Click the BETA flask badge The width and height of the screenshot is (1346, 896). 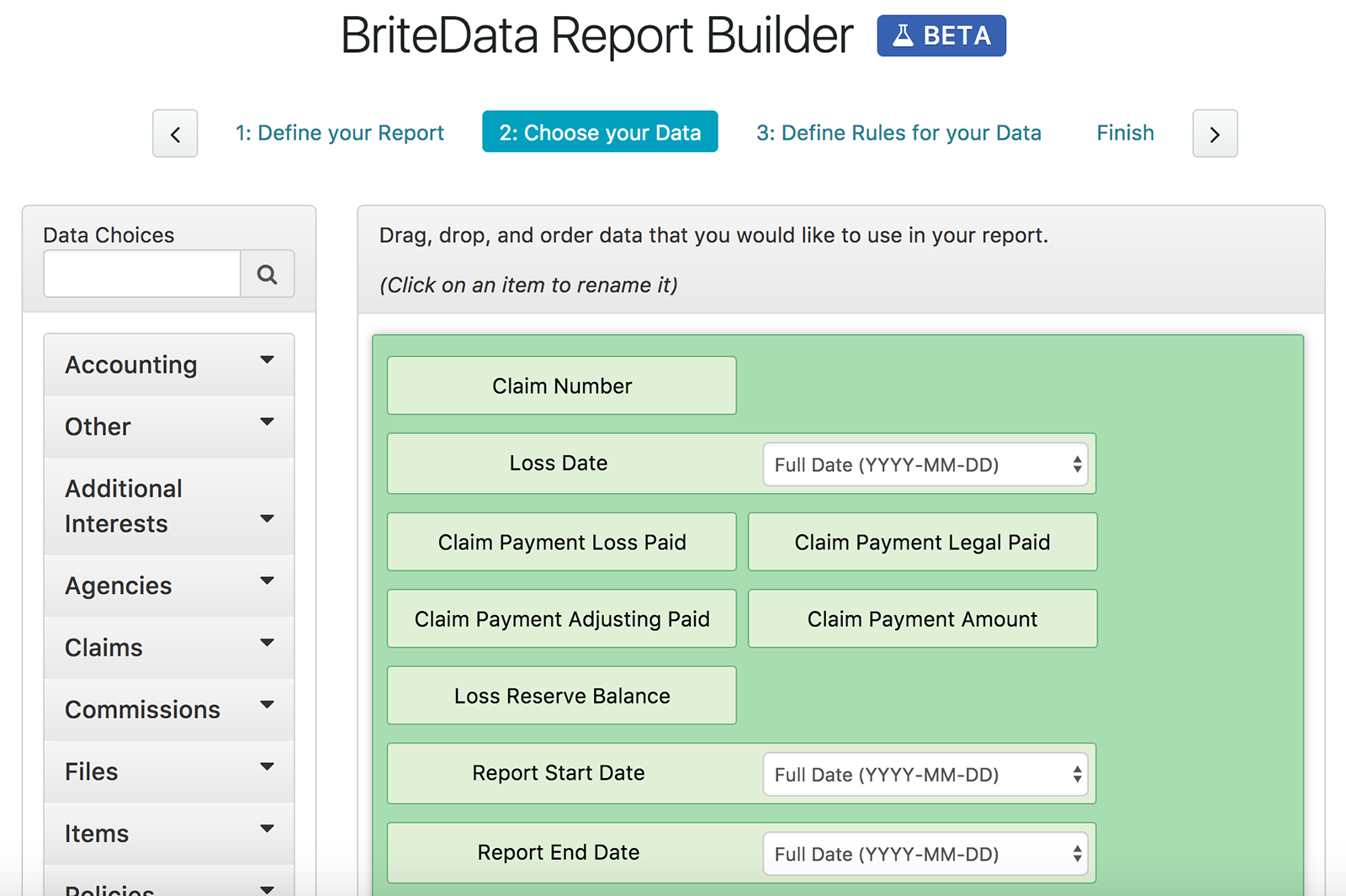pos(941,35)
